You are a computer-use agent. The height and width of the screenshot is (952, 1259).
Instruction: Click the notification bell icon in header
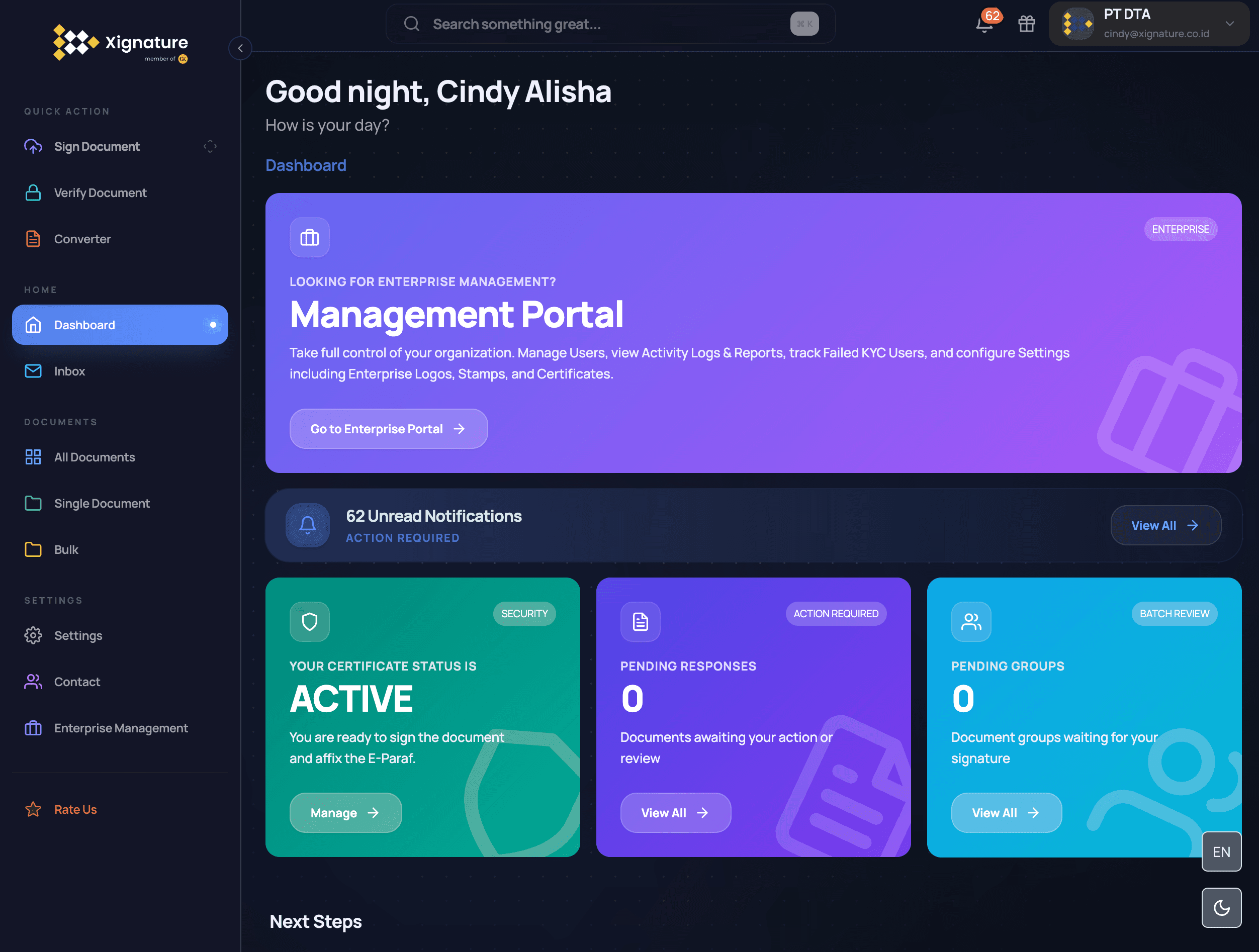[x=984, y=25]
